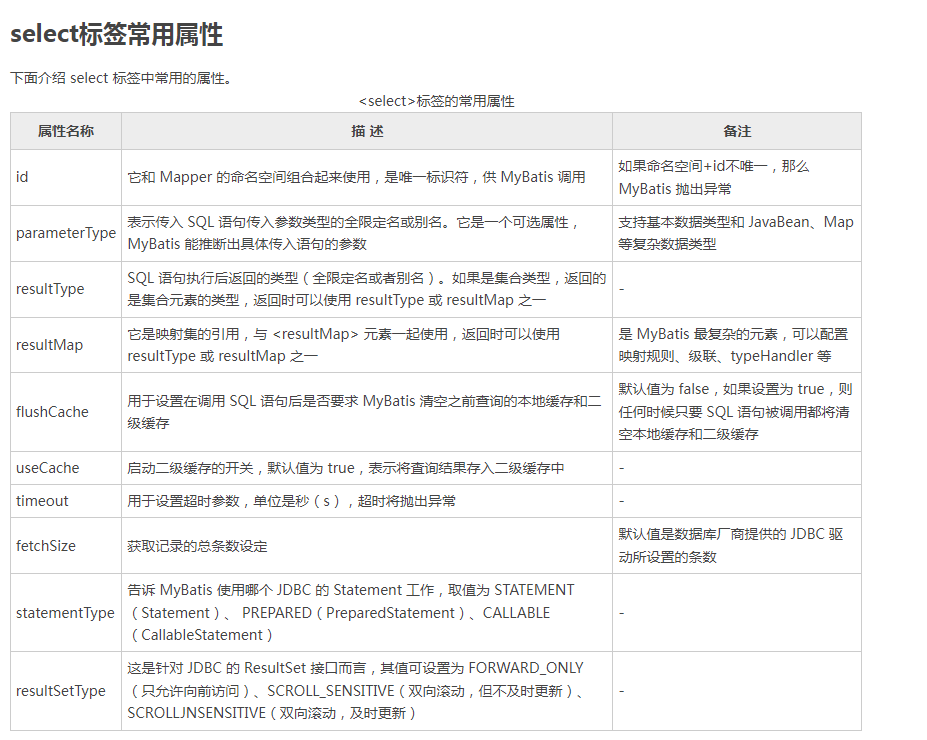Click the statementType description mentioning CallableStatement
Screen dimensions: 927x740
351,612
